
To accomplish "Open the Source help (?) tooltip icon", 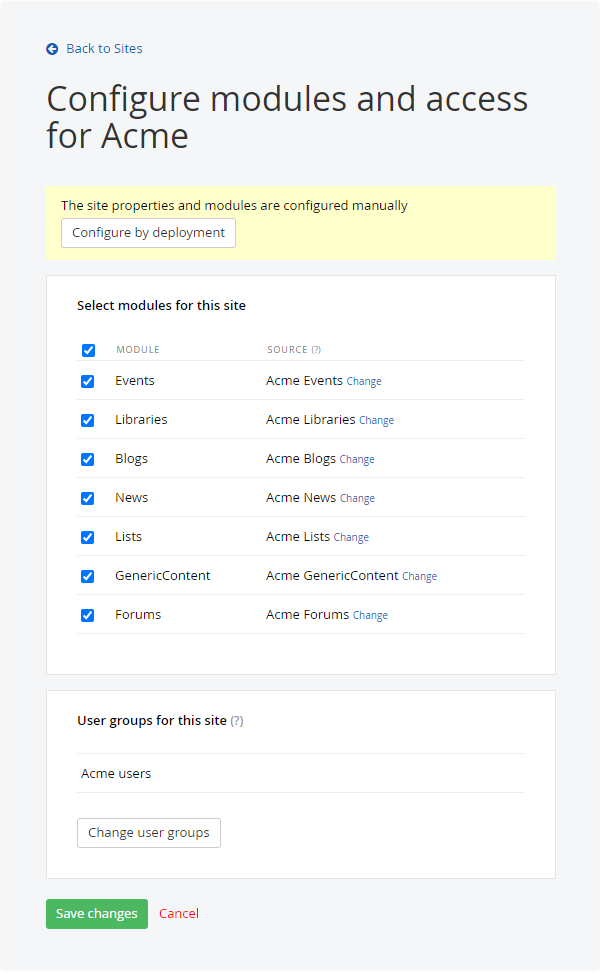I will pos(316,350).
